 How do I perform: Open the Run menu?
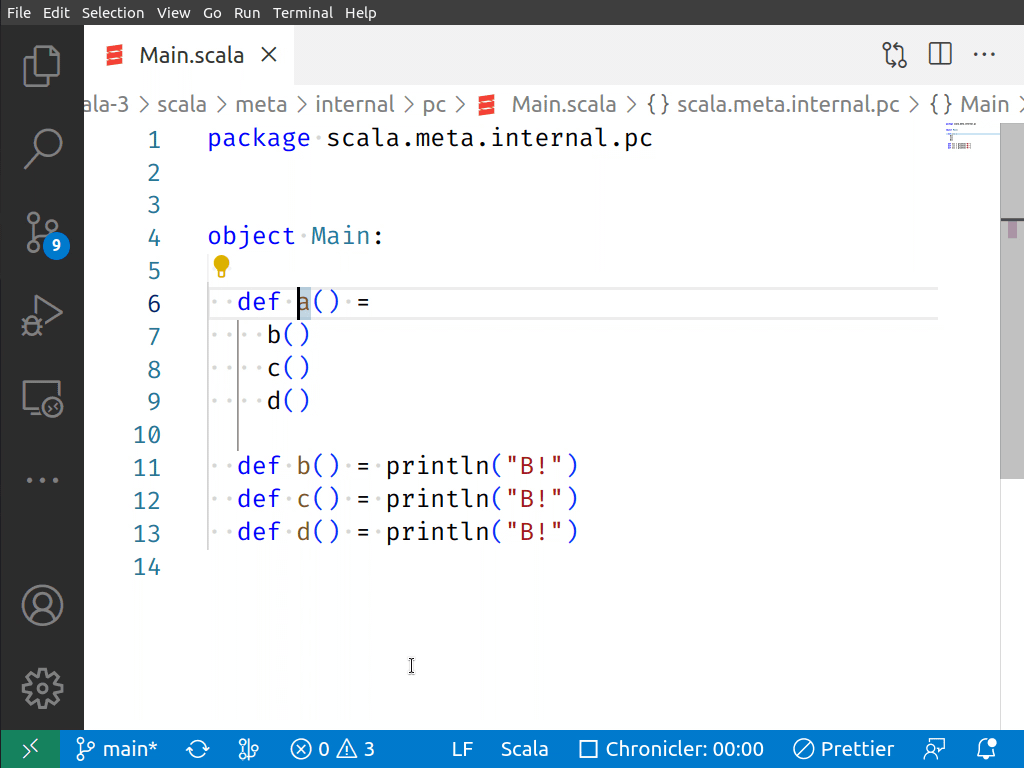[x=247, y=12]
